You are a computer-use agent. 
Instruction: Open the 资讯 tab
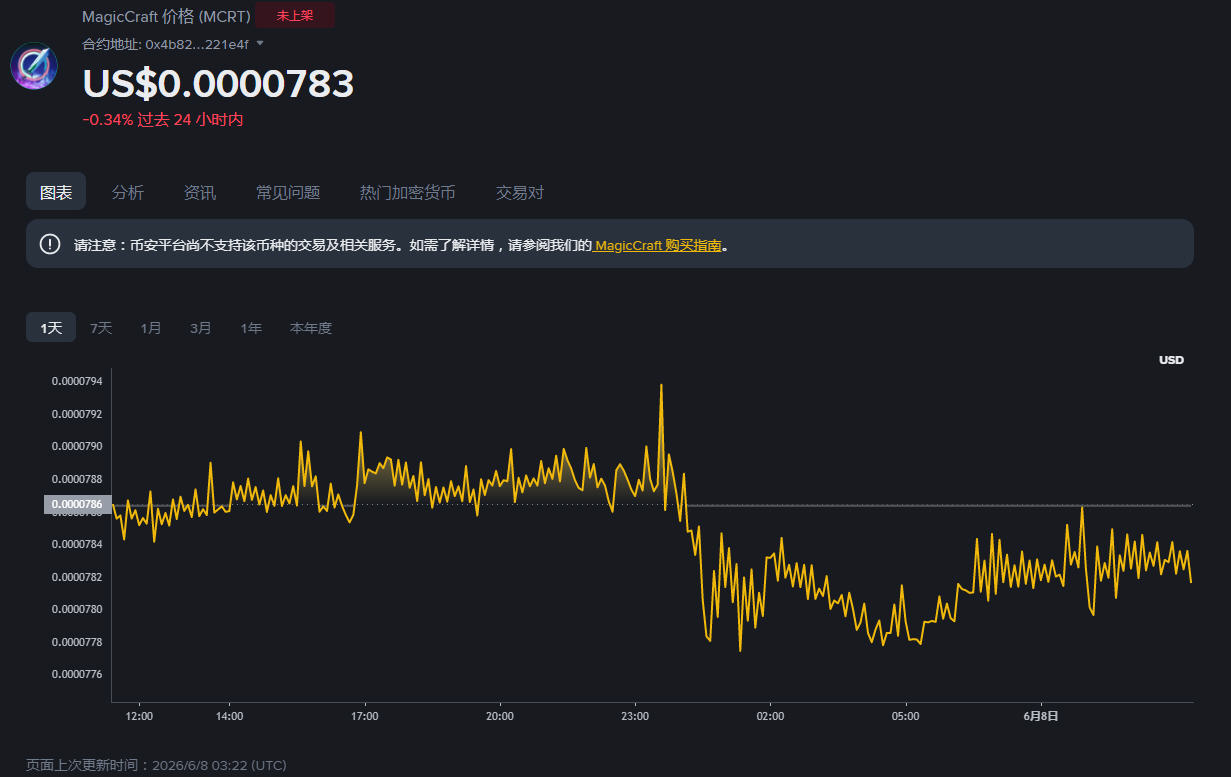pos(200,192)
